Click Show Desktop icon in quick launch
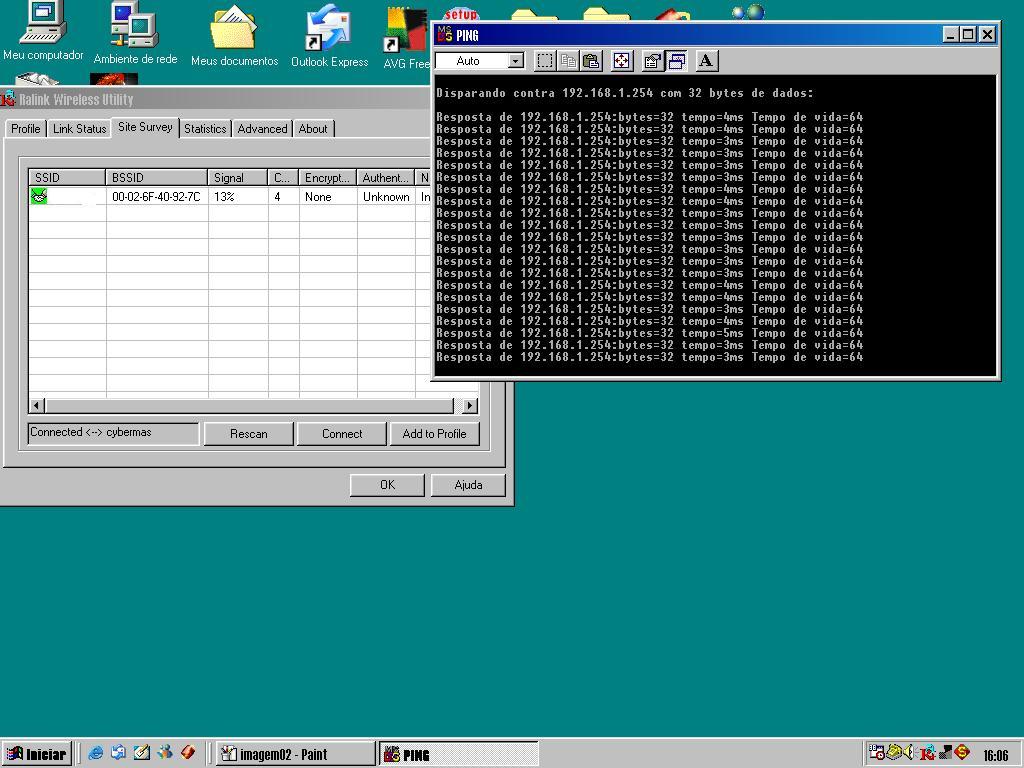The height and width of the screenshot is (768, 1024). click(141, 752)
